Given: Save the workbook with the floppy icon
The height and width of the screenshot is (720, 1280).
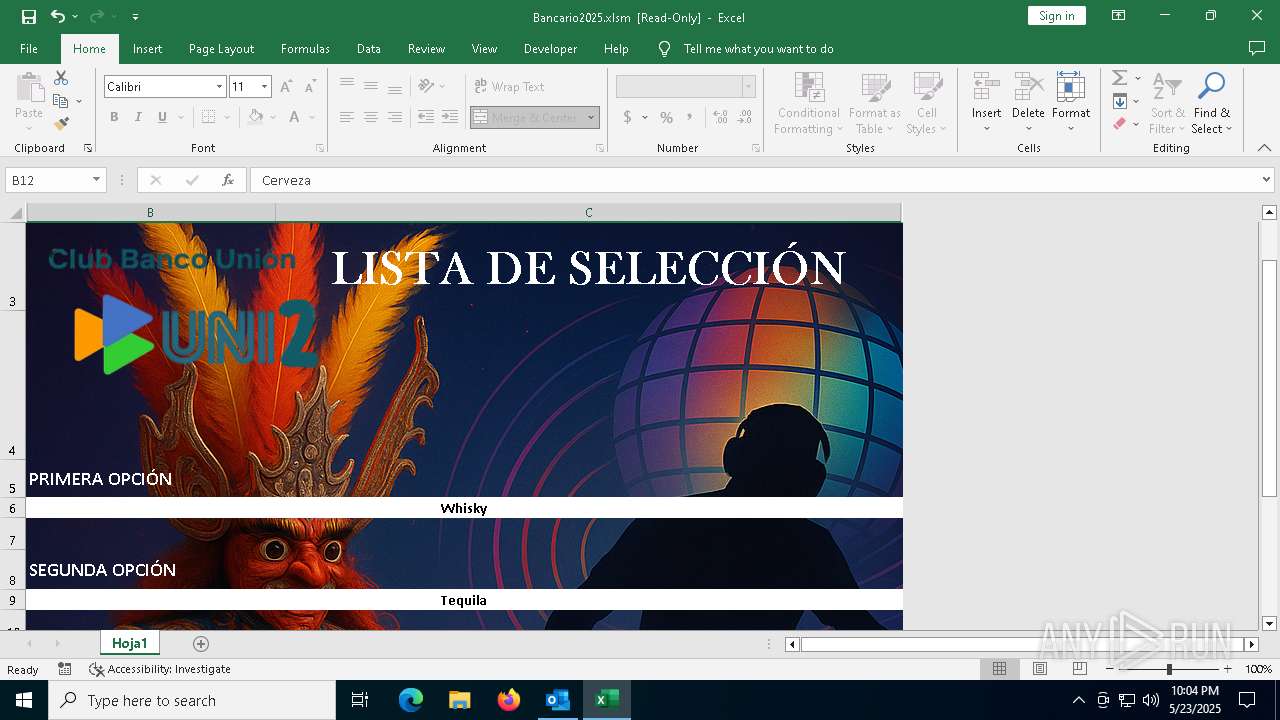Looking at the screenshot, I should click(29, 17).
